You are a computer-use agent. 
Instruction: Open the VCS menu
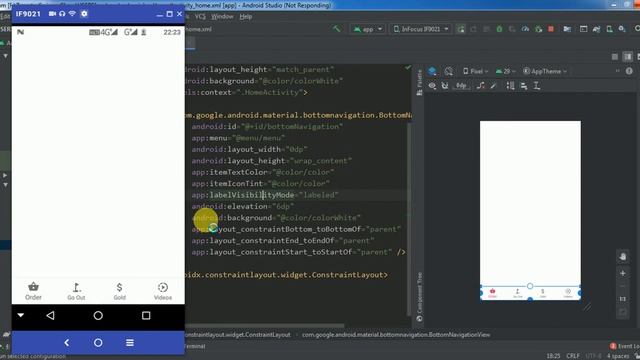(x=200, y=17)
